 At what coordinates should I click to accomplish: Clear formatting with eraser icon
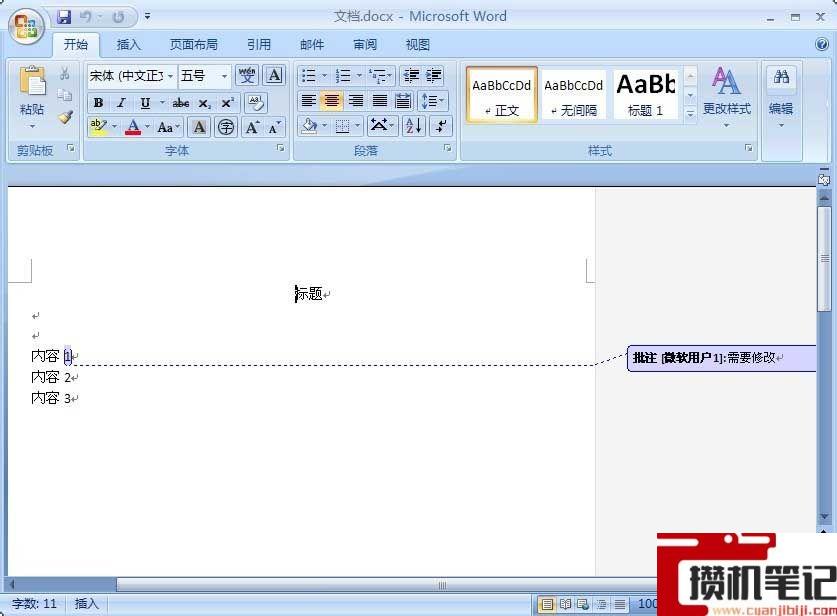pyautogui.click(x=256, y=102)
